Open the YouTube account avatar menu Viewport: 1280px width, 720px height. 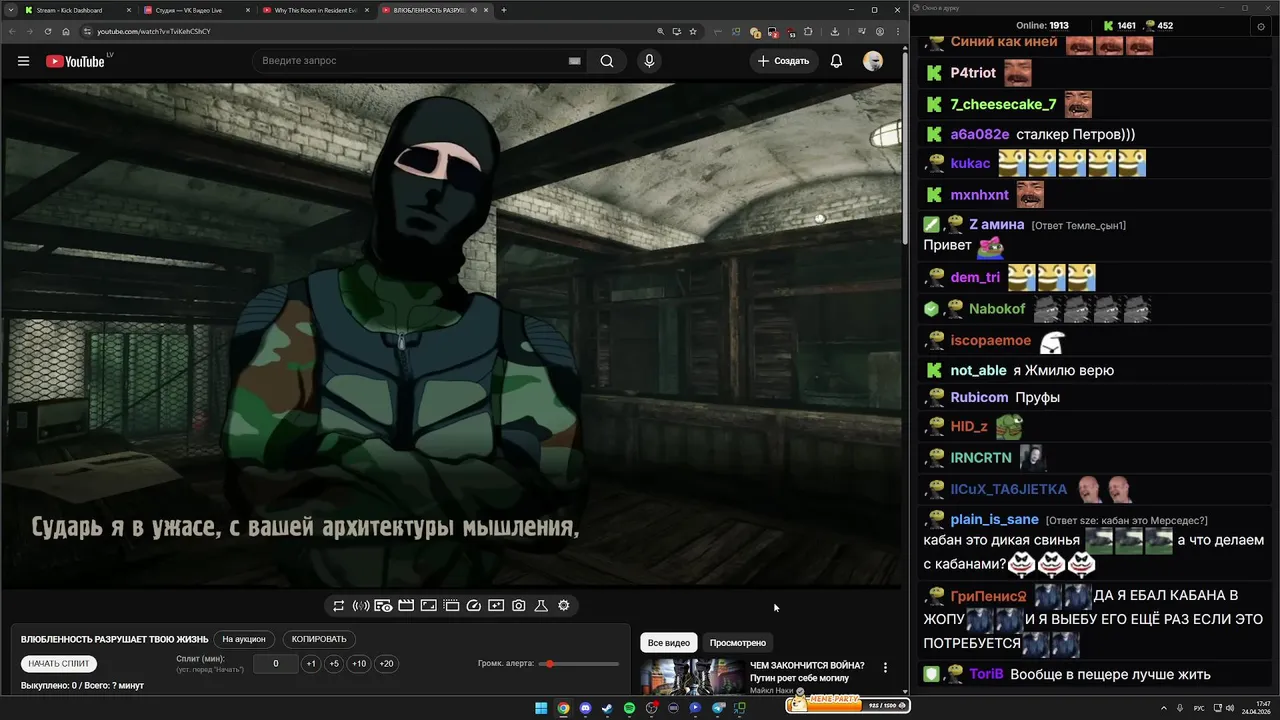[873, 61]
